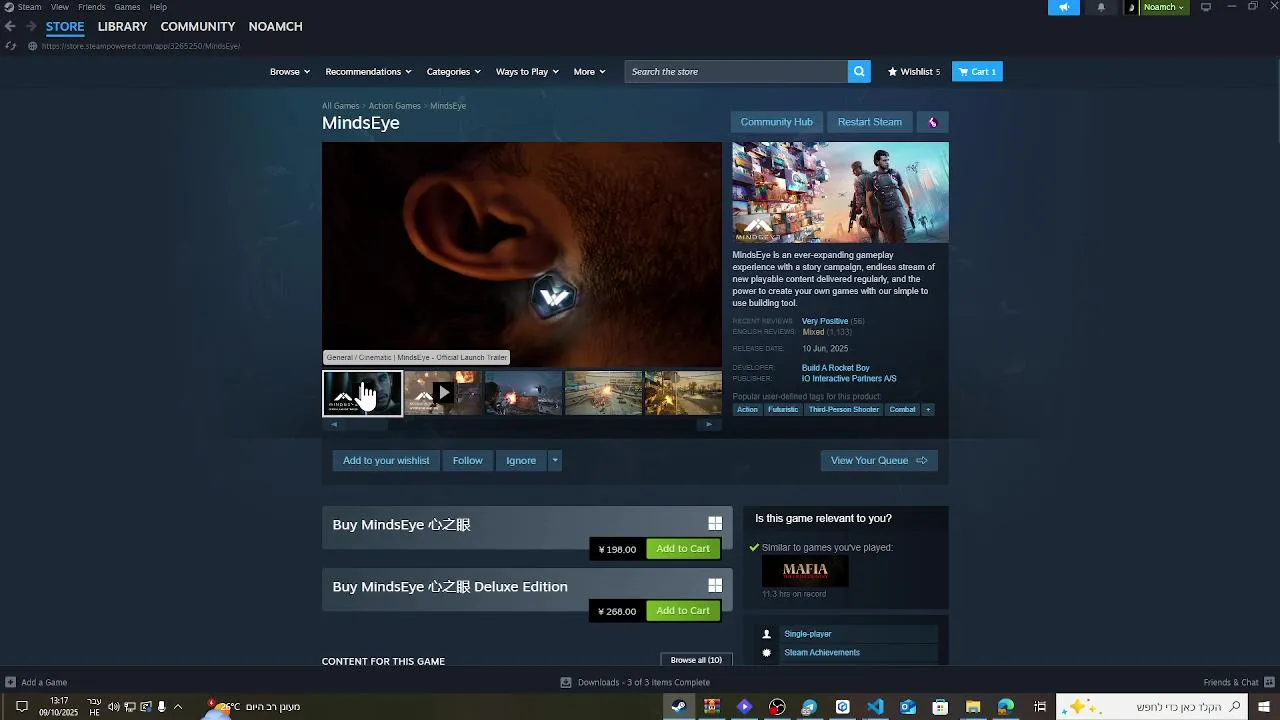This screenshot has height=720, width=1280.
Task: Open the Noamch account dropdown
Action: tap(1164, 7)
